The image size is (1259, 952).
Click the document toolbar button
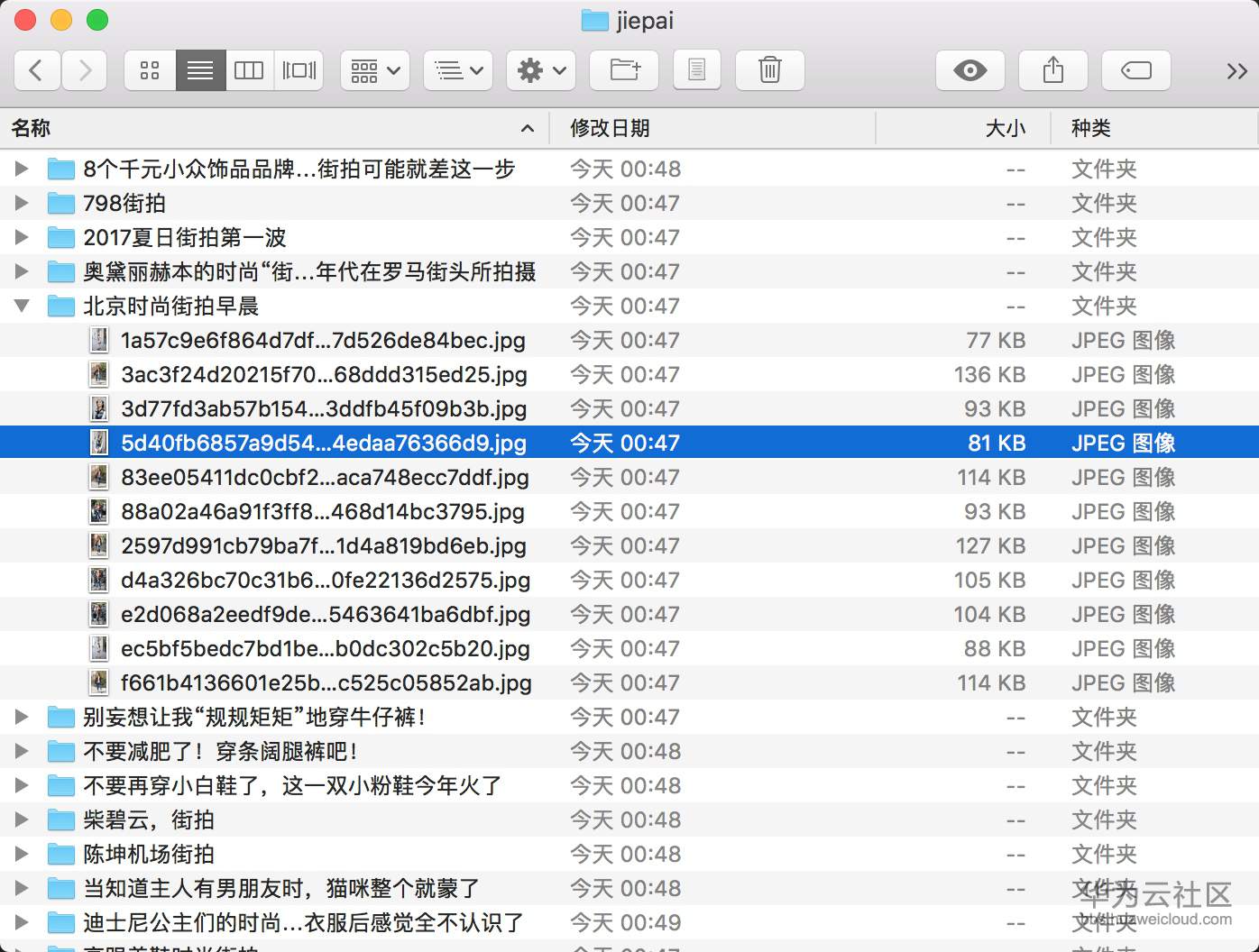(x=697, y=70)
